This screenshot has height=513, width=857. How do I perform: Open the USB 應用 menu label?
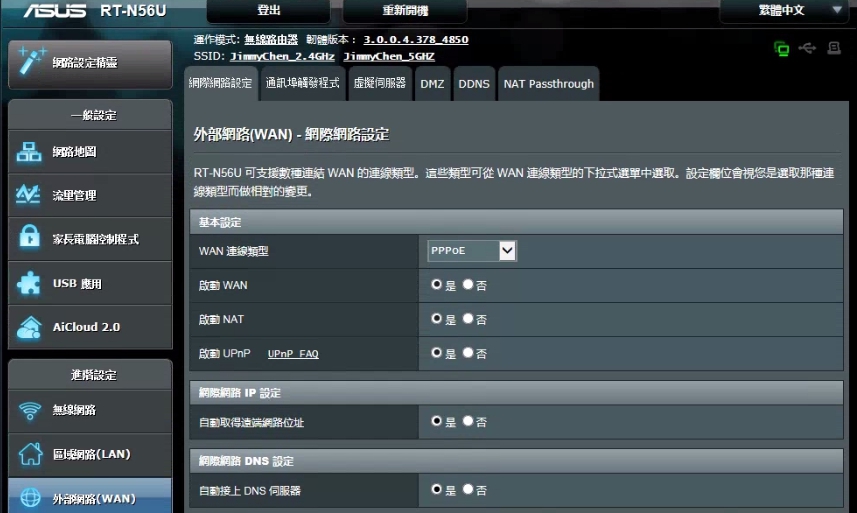click(x=77, y=284)
